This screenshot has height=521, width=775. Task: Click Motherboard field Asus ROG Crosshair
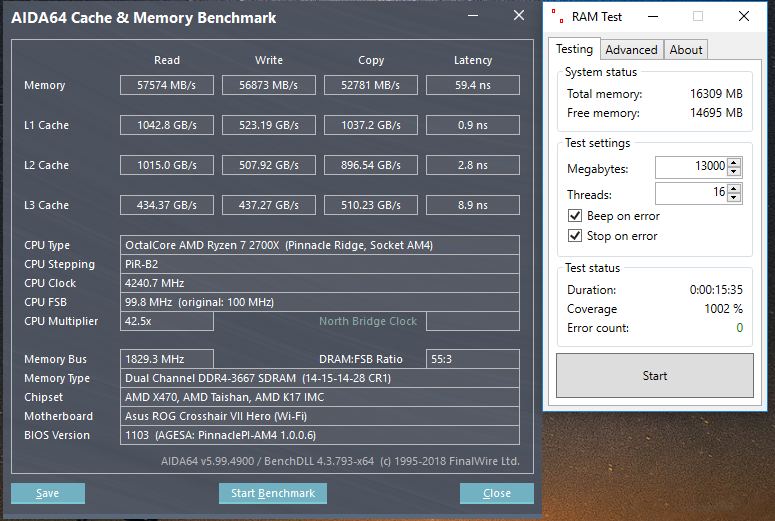click(x=320, y=416)
